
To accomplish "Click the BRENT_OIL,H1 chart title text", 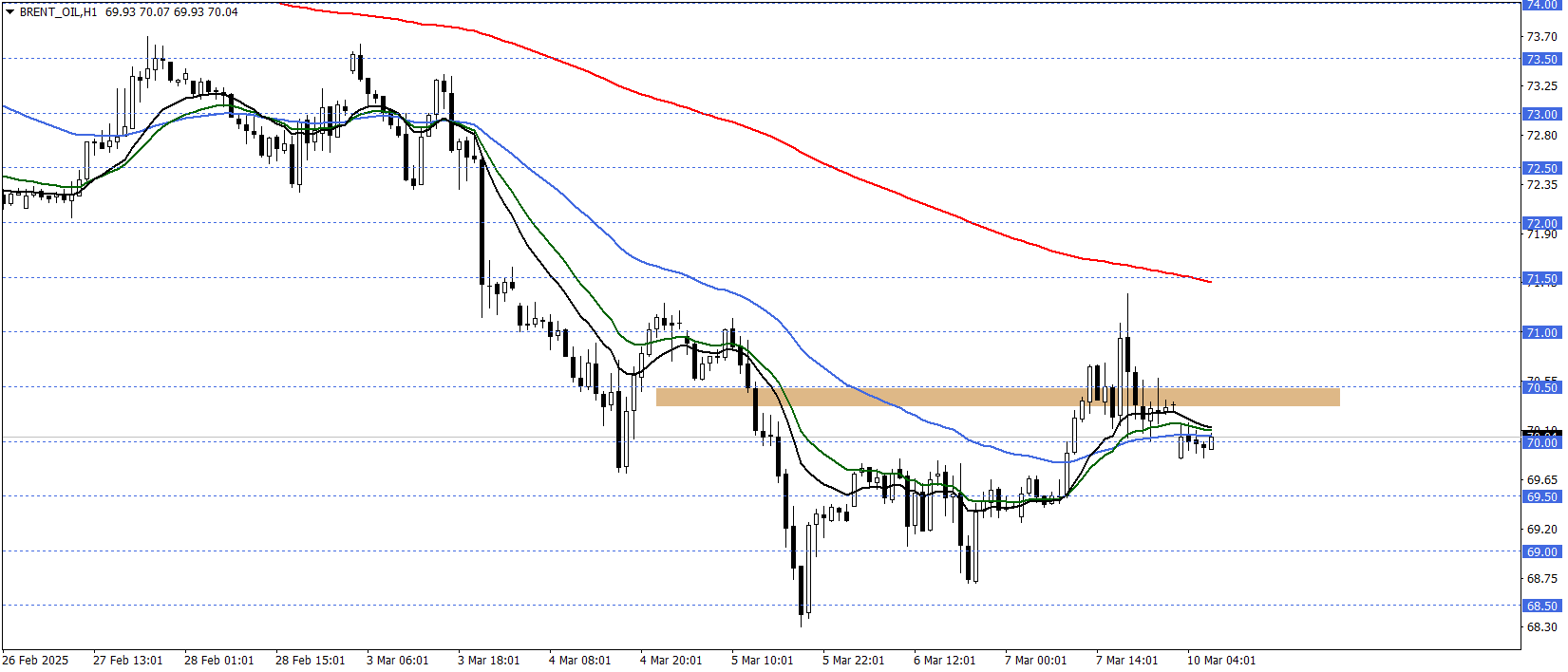I will (58, 12).
